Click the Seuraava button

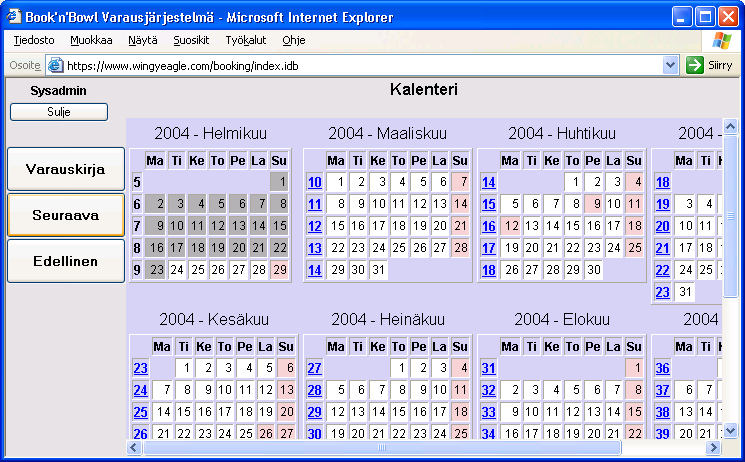coord(65,215)
